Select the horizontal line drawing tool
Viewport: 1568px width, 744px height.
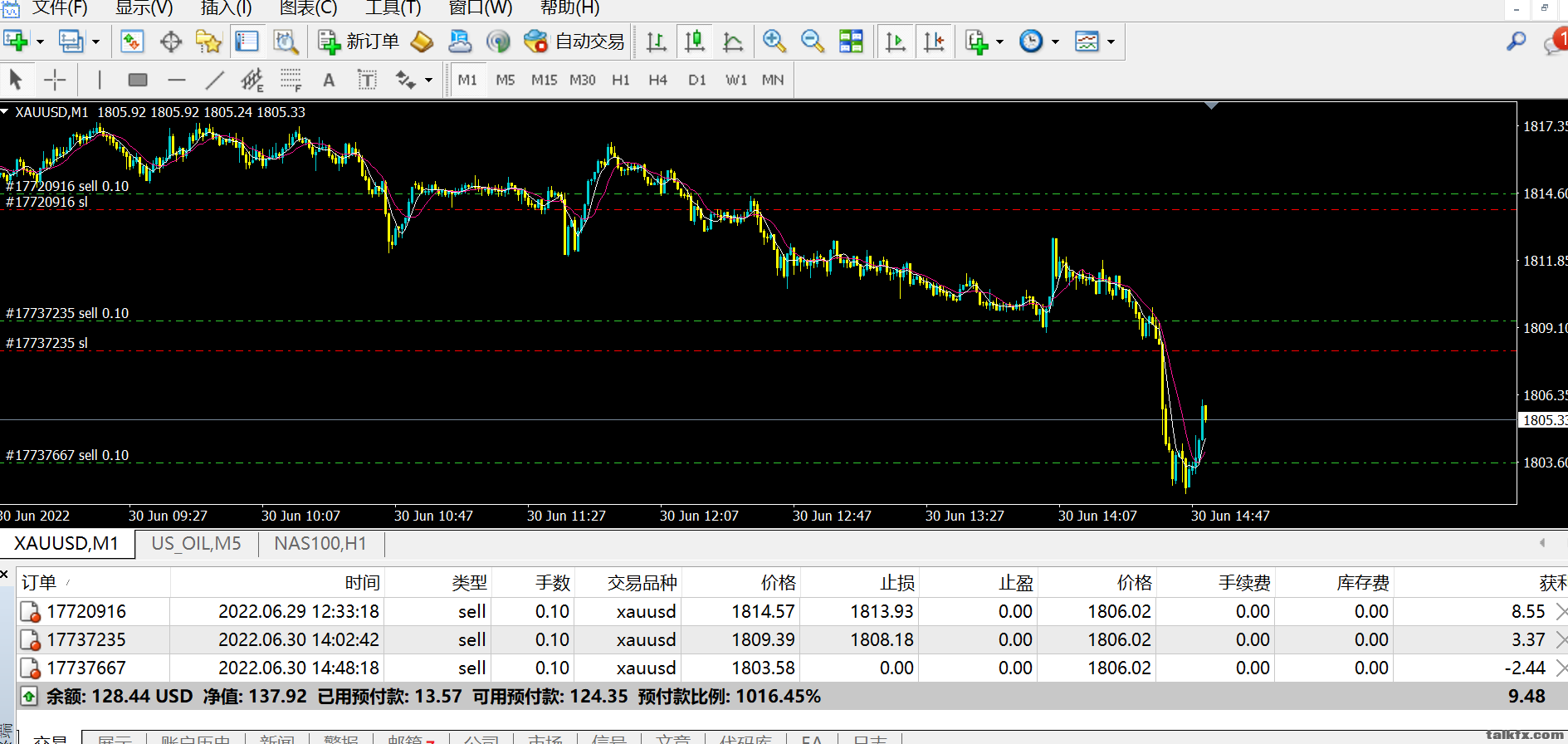pyautogui.click(x=176, y=80)
